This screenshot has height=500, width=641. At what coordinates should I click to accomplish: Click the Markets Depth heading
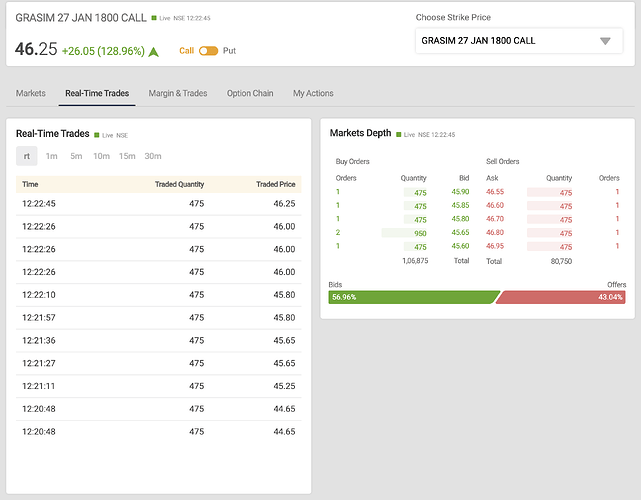coord(361,133)
